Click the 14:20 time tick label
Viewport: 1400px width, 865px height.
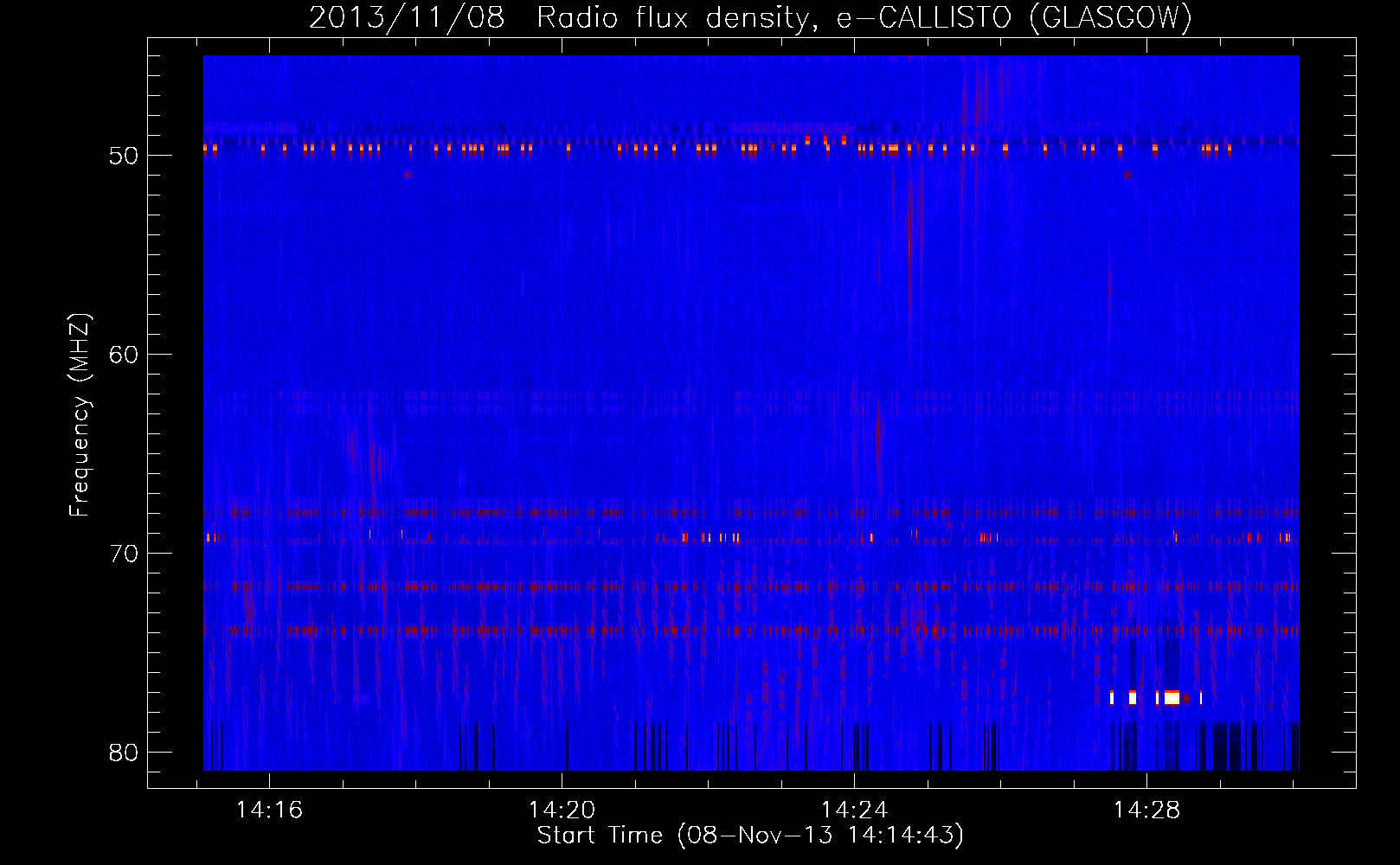click(562, 811)
